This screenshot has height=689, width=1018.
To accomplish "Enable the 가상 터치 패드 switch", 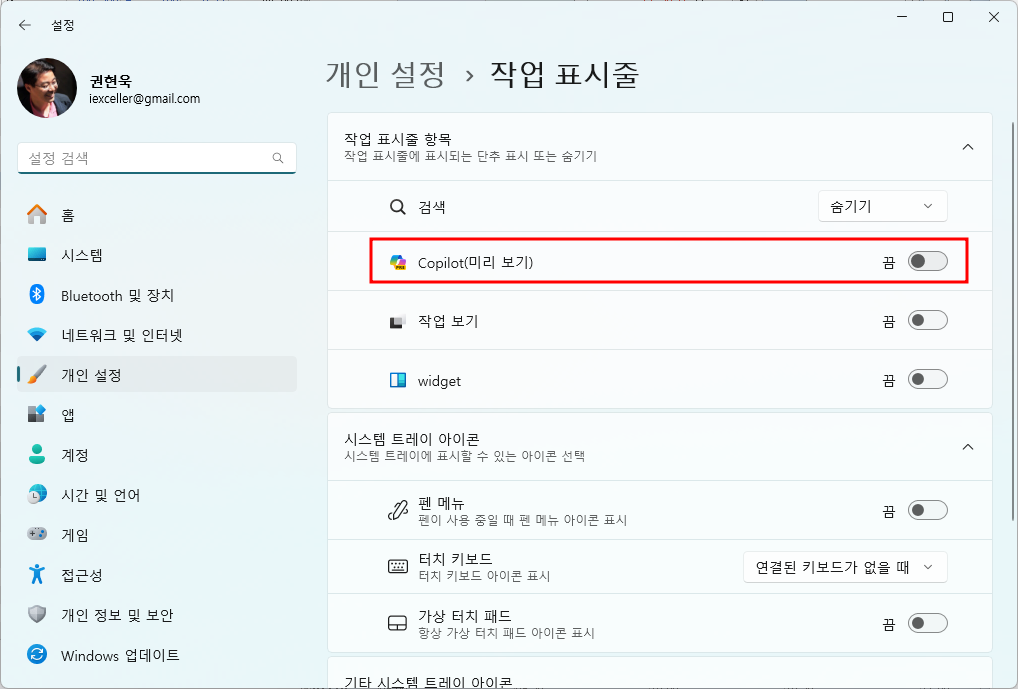I will [927, 623].
